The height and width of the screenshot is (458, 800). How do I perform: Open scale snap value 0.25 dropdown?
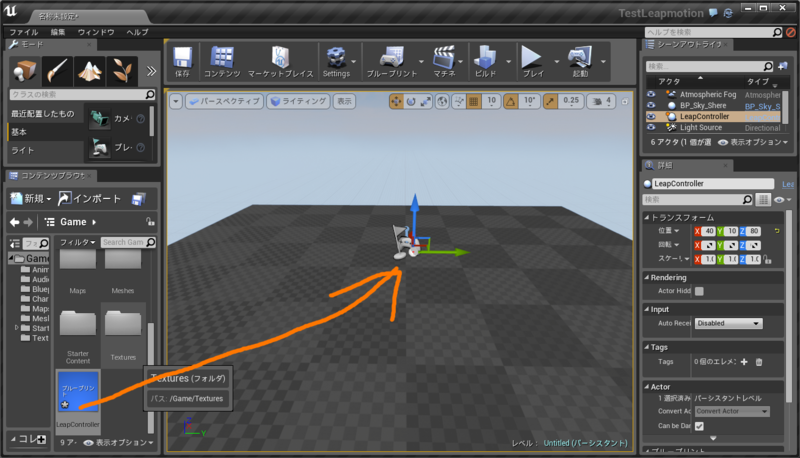(571, 101)
